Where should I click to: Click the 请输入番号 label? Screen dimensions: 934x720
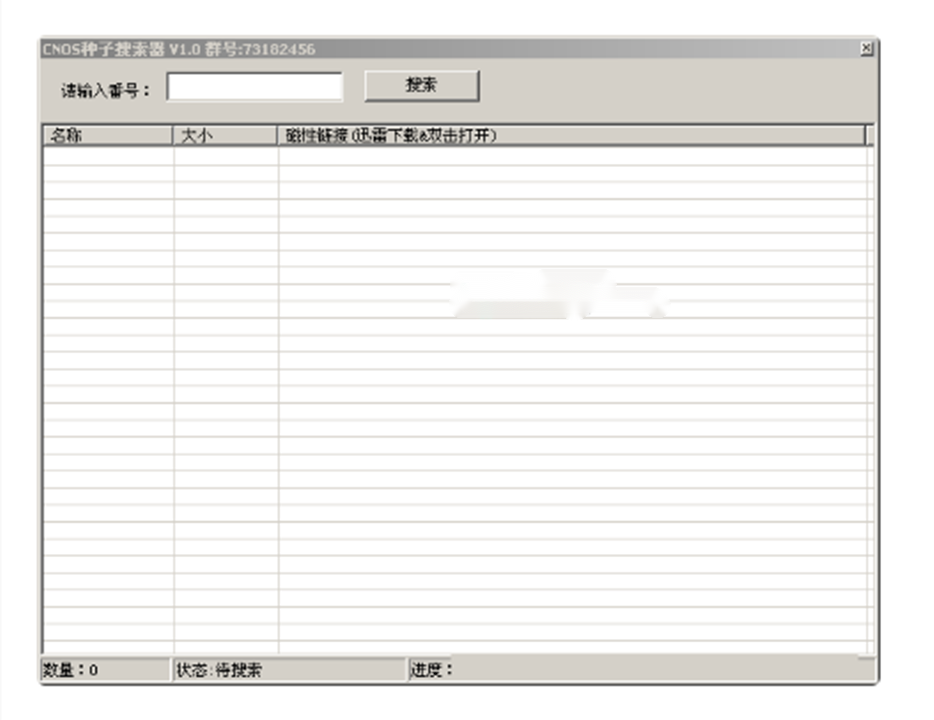coord(105,91)
